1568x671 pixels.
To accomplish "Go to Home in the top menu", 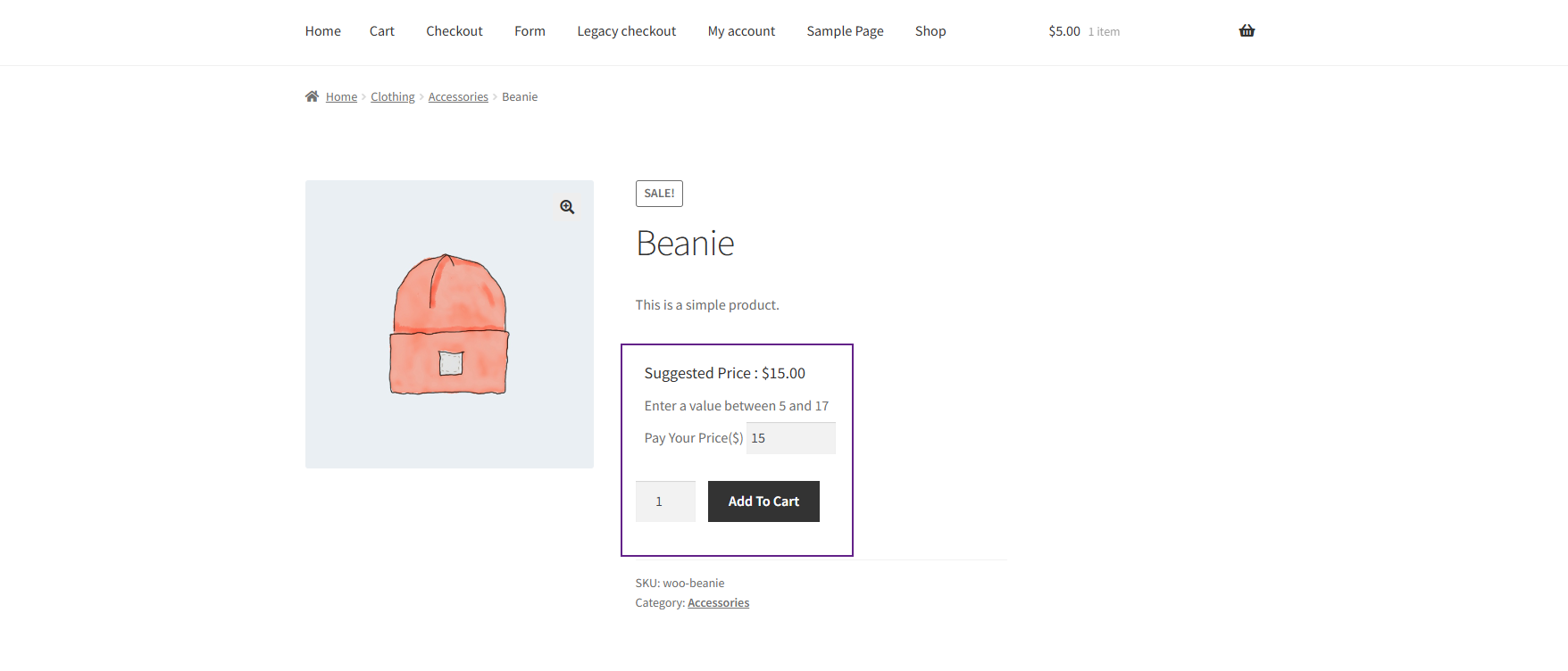I will (323, 31).
